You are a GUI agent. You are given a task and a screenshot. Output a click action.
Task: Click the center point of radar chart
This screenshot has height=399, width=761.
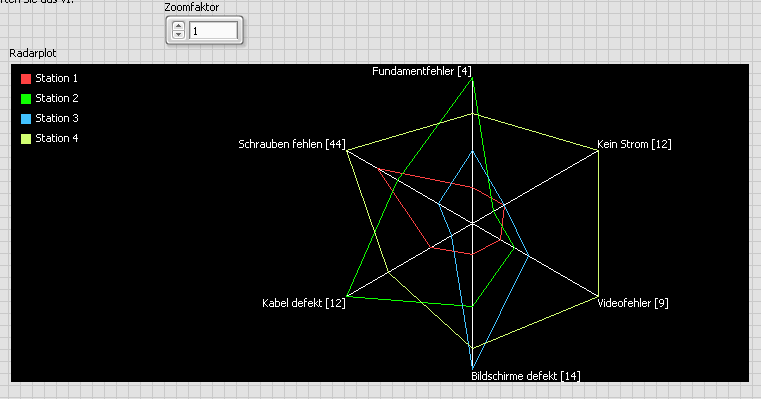click(472, 223)
